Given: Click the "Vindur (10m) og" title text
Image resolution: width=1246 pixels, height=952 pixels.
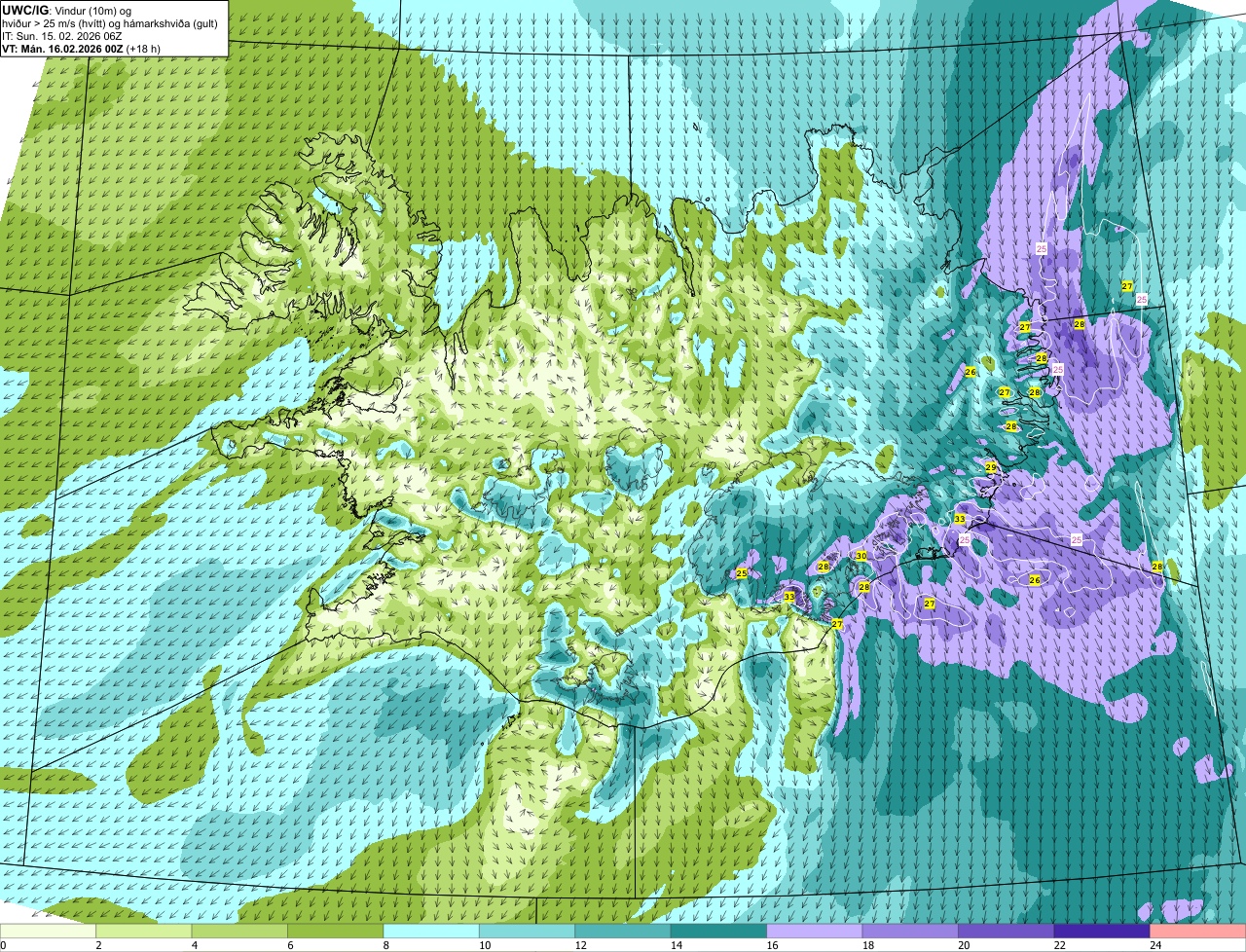Looking at the screenshot, I should pyautogui.click(x=92, y=11).
